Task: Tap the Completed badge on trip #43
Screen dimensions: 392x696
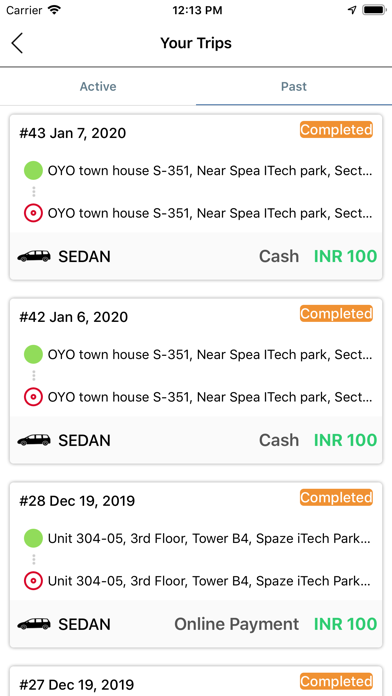Action: click(336, 130)
